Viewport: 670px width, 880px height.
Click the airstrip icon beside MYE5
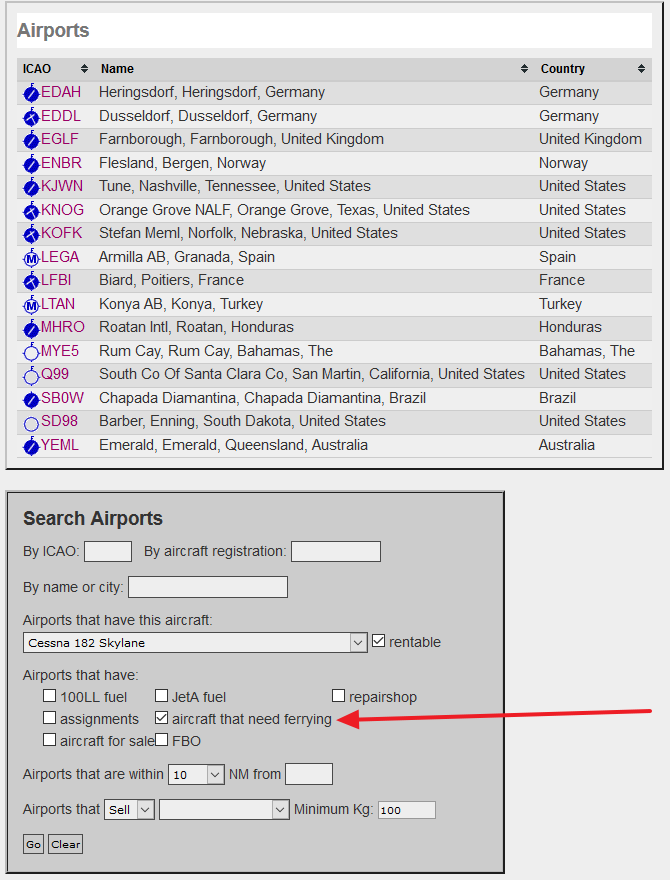click(31, 352)
